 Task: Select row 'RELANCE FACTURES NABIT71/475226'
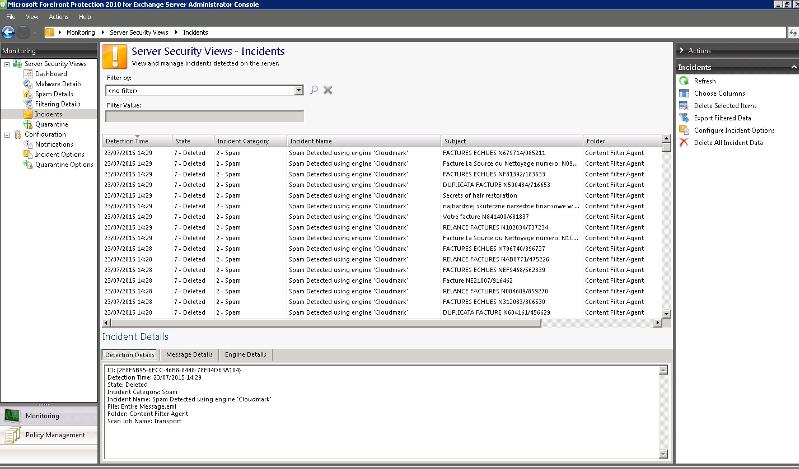(x=382, y=259)
